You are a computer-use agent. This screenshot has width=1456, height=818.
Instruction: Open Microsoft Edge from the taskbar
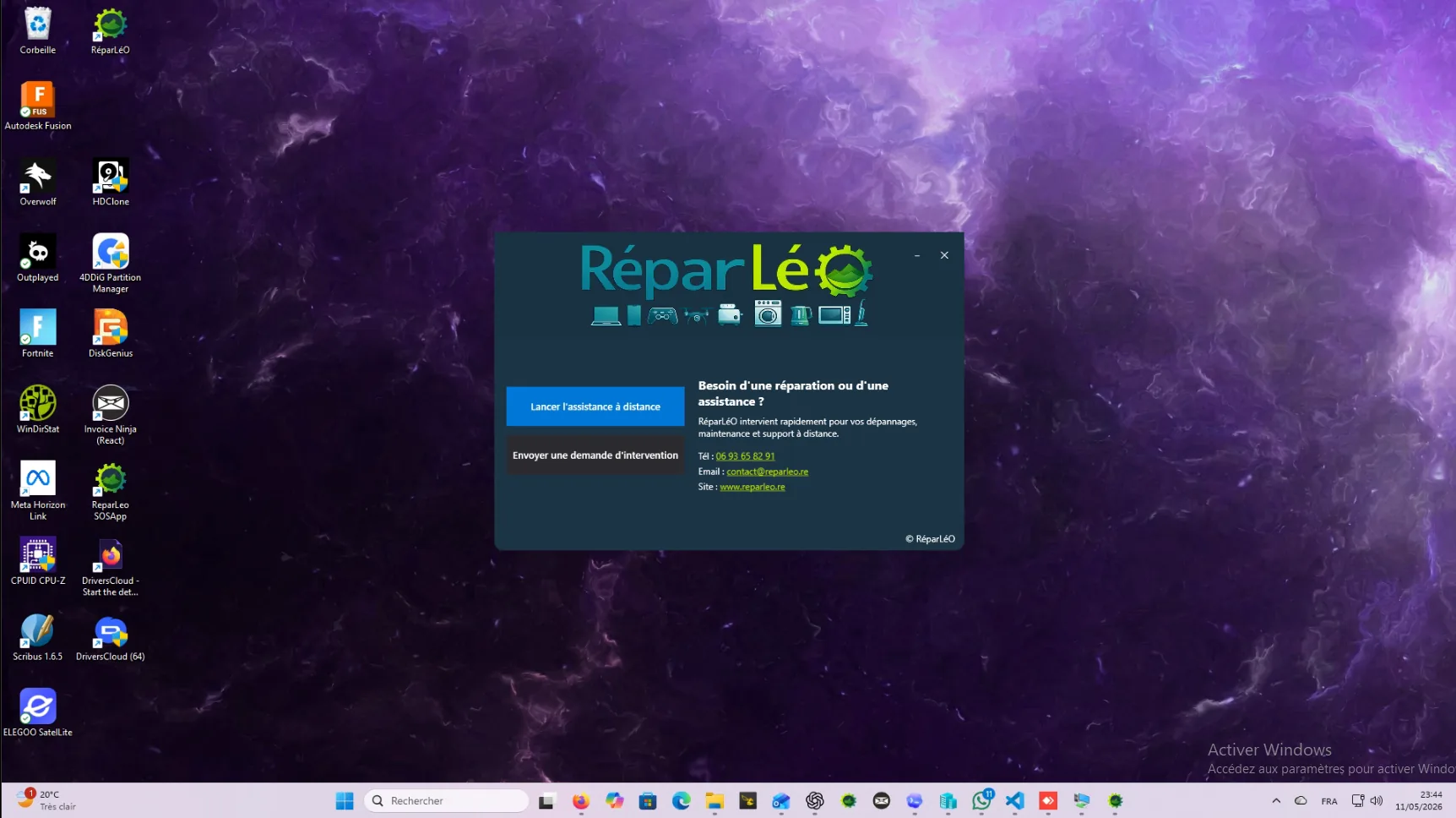click(681, 801)
